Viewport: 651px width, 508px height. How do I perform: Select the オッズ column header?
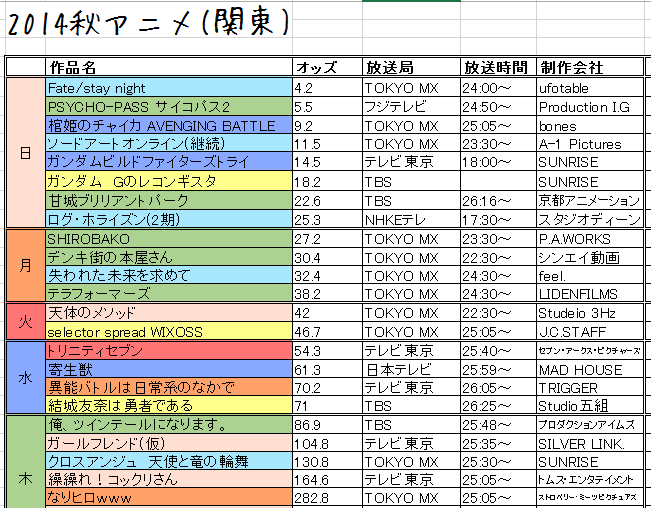coord(327,67)
